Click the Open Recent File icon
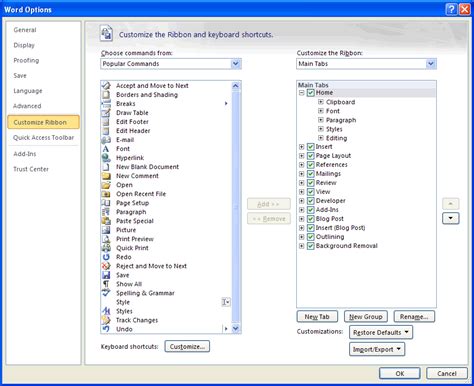The height and width of the screenshot is (386, 474). [x=106, y=194]
